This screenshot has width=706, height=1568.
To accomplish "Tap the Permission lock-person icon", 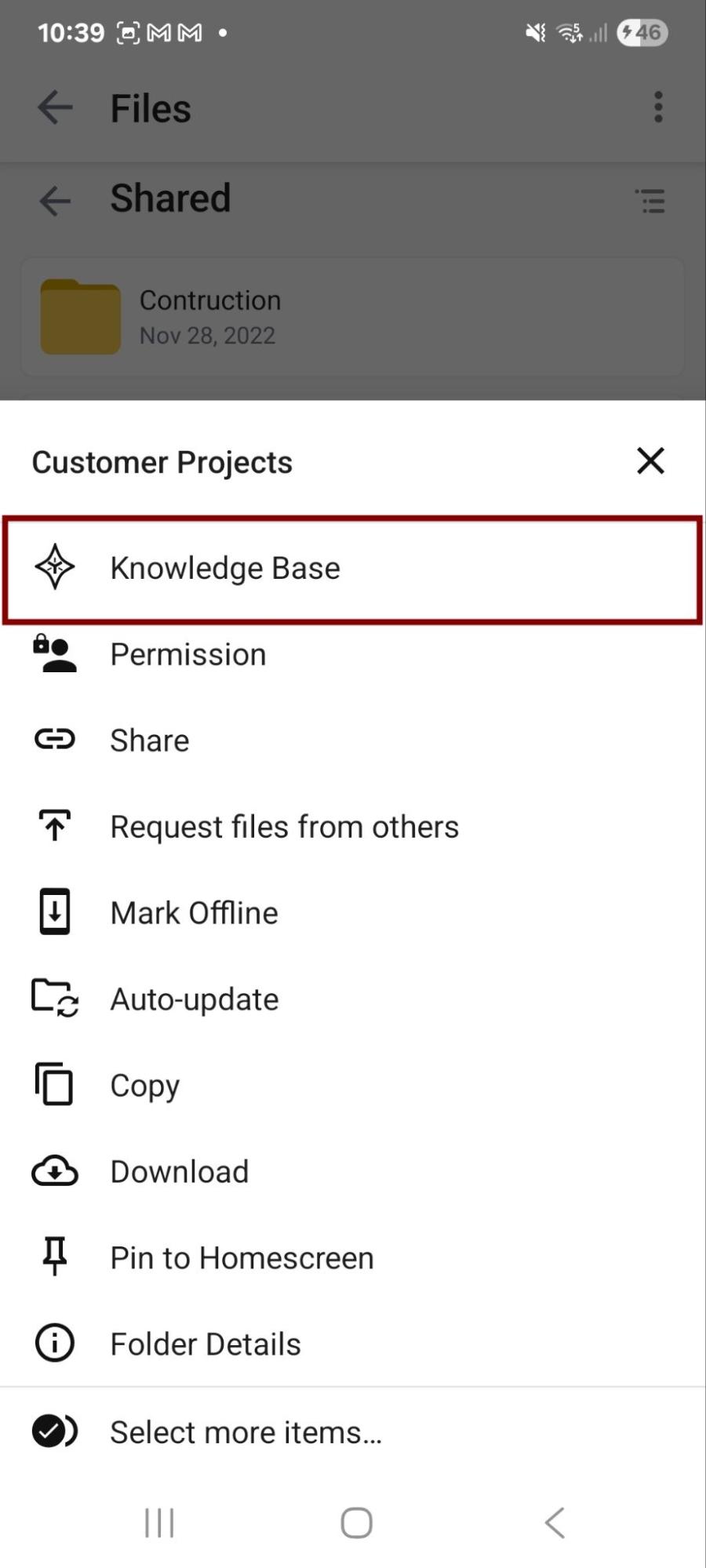I will tap(55, 654).
